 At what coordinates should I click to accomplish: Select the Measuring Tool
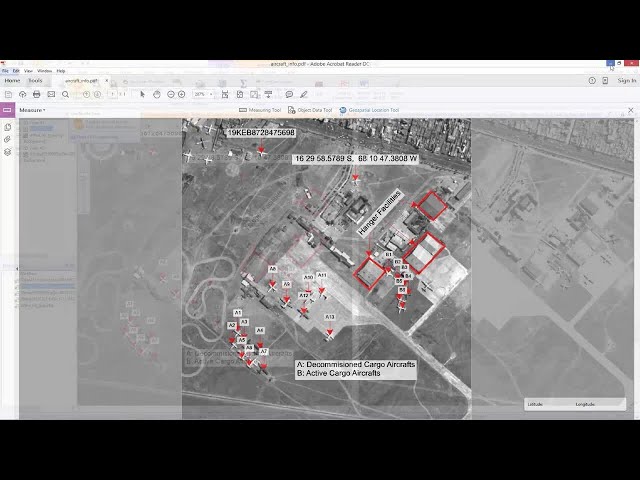point(260,110)
